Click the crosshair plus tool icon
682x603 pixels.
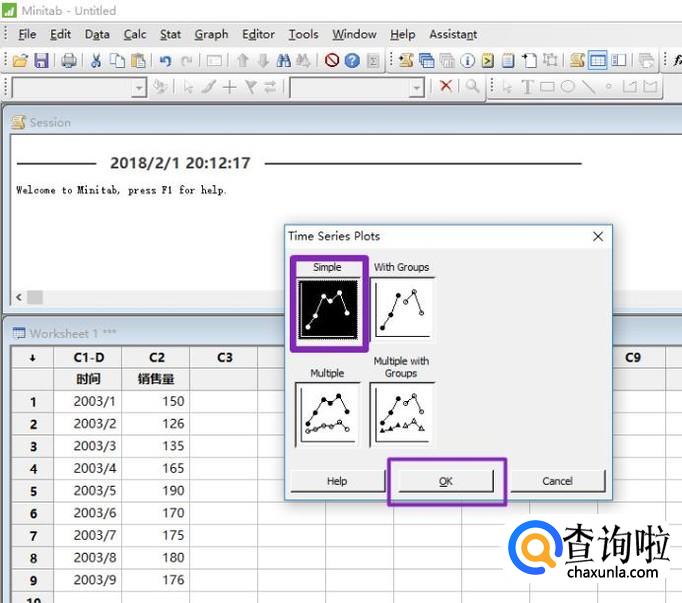click(229, 87)
